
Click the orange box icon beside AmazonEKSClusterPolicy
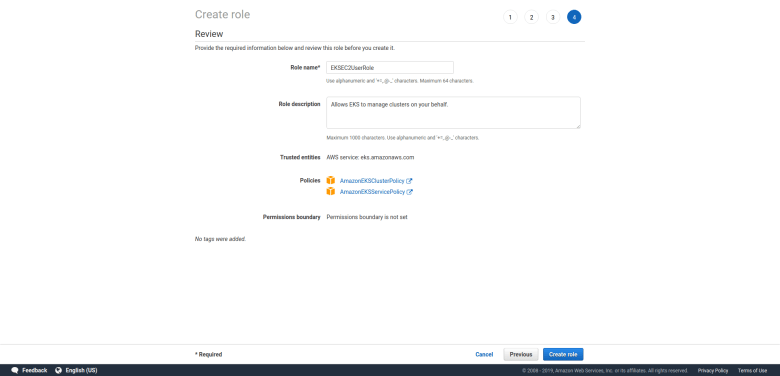(331, 181)
